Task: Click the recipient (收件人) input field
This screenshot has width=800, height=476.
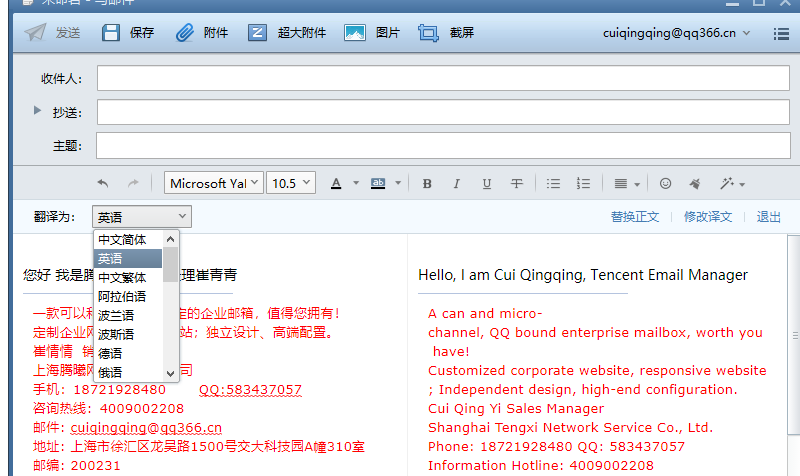Action: [443, 78]
